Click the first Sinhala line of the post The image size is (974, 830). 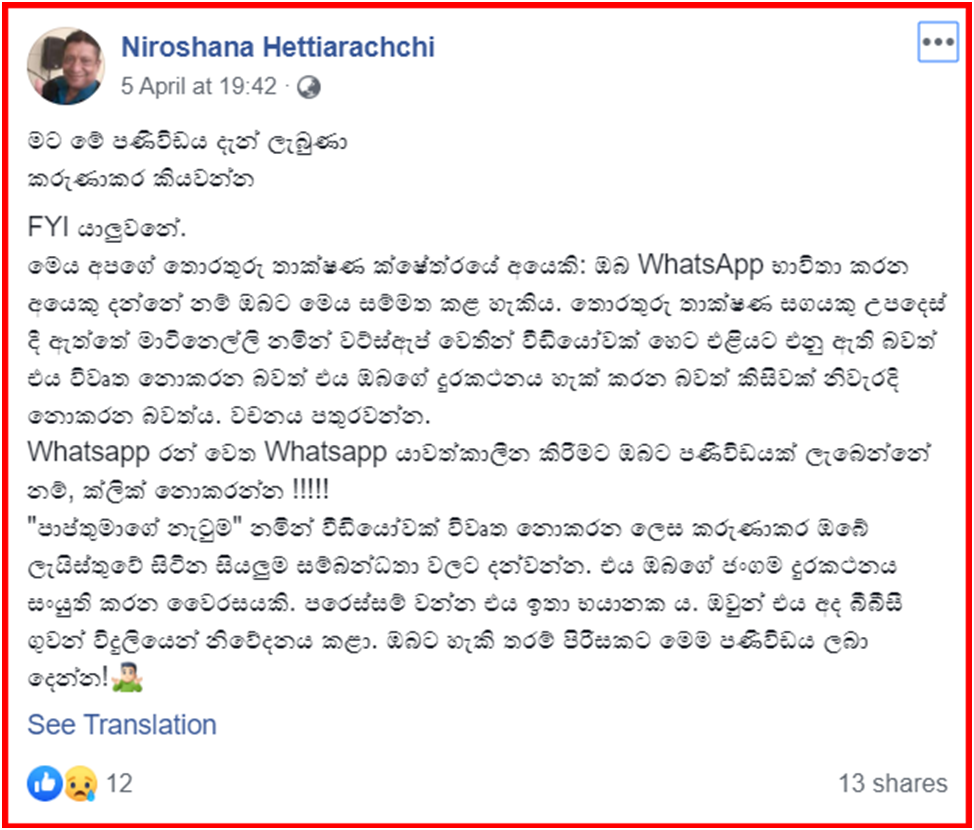(187, 142)
